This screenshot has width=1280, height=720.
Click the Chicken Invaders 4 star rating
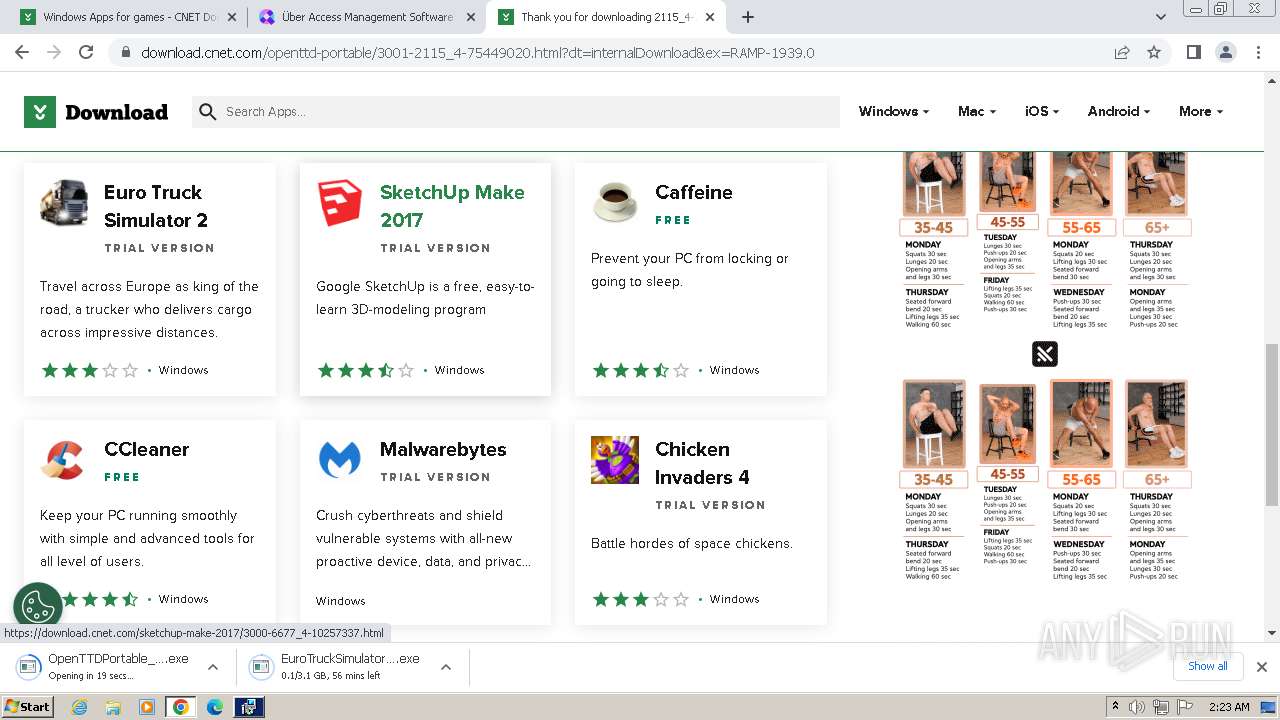click(x=640, y=599)
